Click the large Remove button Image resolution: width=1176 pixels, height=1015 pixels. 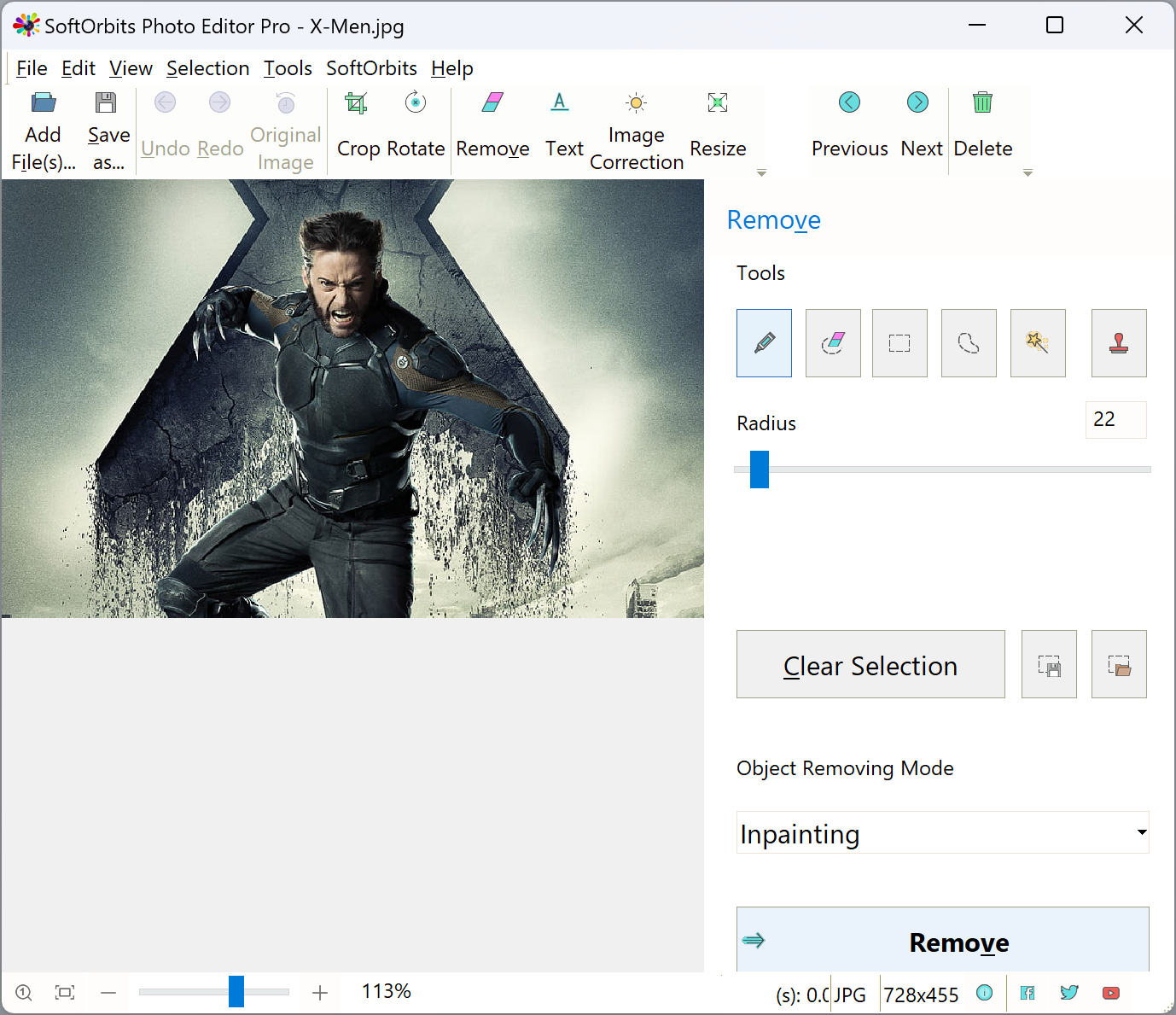(943, 940)
